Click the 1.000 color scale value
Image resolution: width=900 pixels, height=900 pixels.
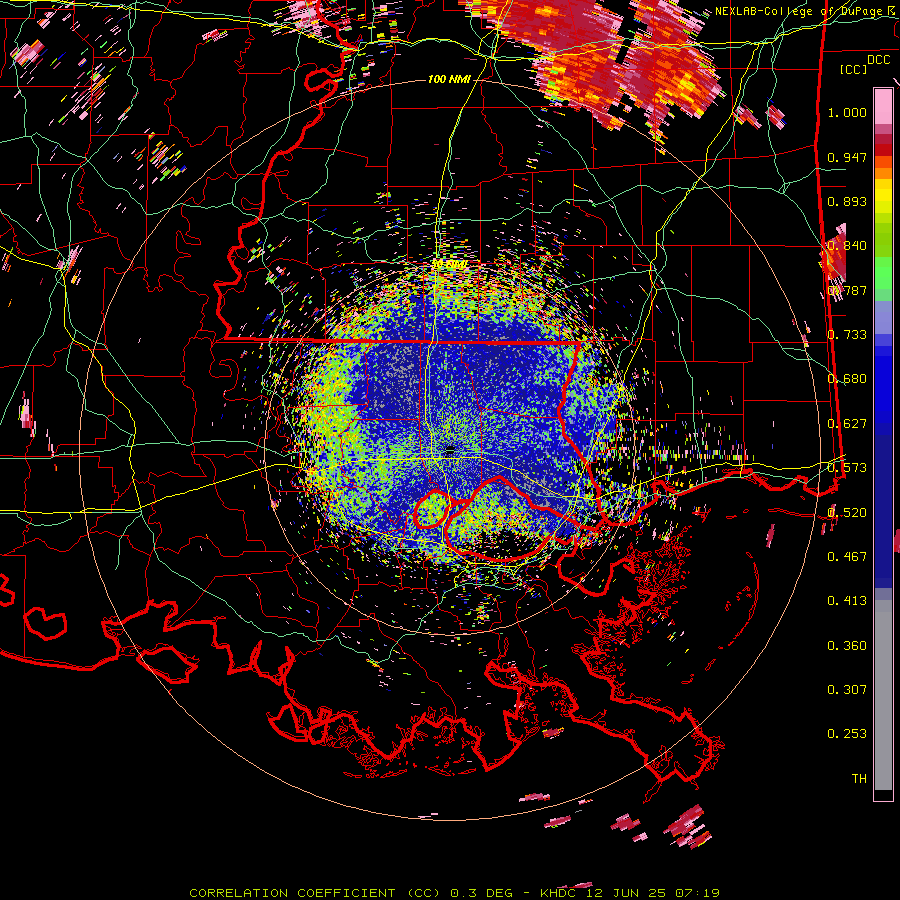847,112
